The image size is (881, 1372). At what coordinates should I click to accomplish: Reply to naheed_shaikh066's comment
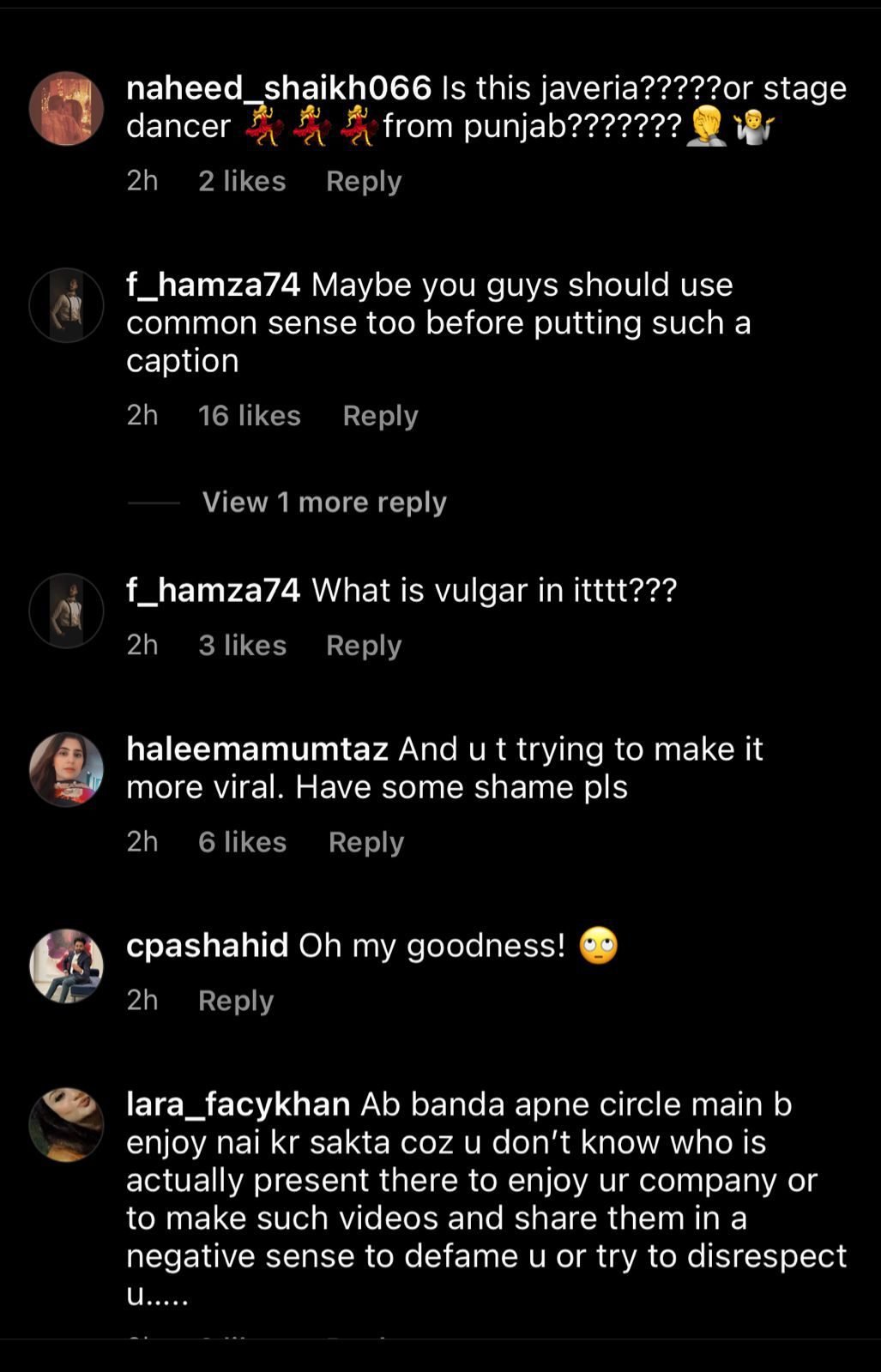point(364,181)
